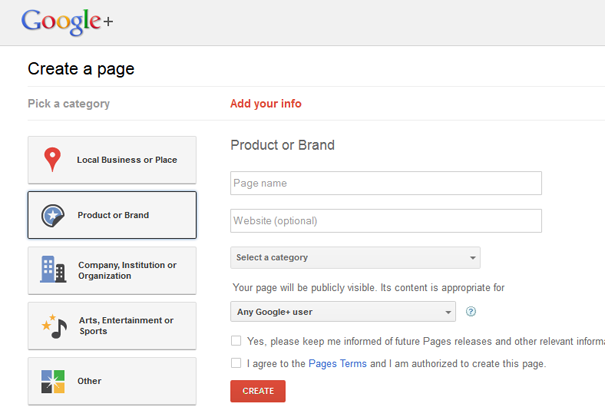Image resolution: width=605 pixels, height=417 pixels.
Task: Click the Product or Brand star badge icon
Action: pyautogui.click(x=52, y=215)
